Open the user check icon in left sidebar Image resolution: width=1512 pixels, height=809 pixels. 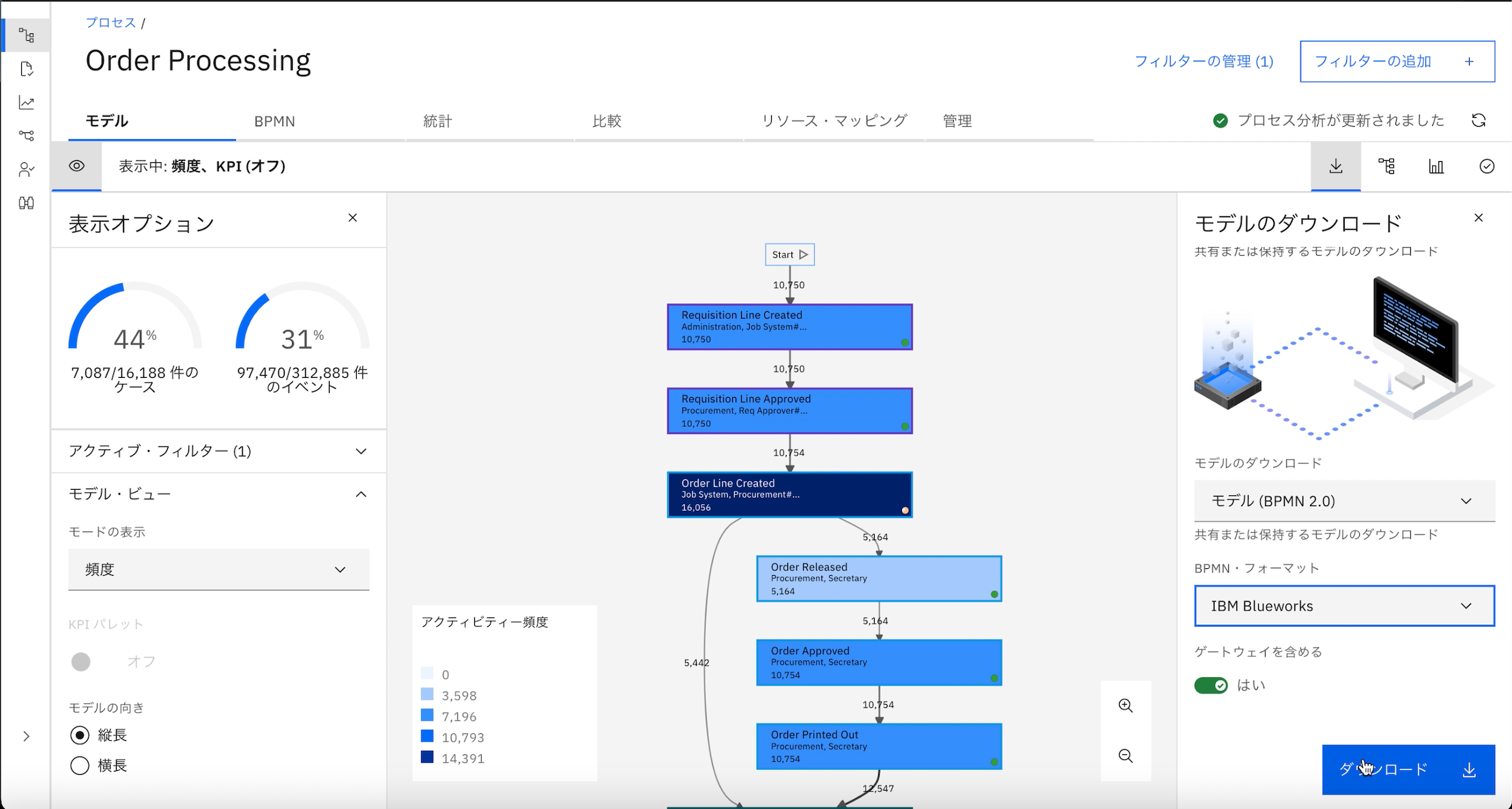coord(26,169)
